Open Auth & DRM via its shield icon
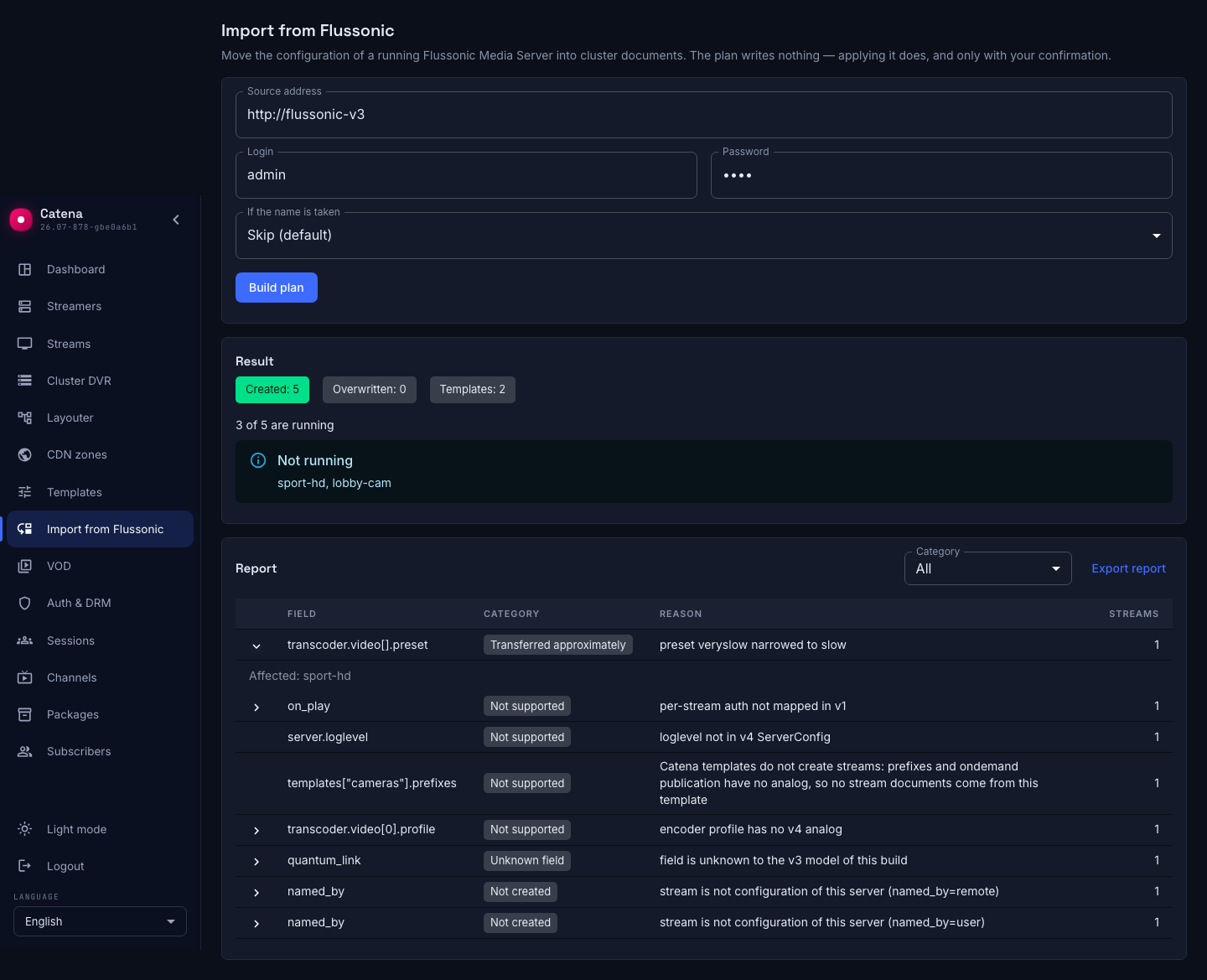 click(25, 603)
